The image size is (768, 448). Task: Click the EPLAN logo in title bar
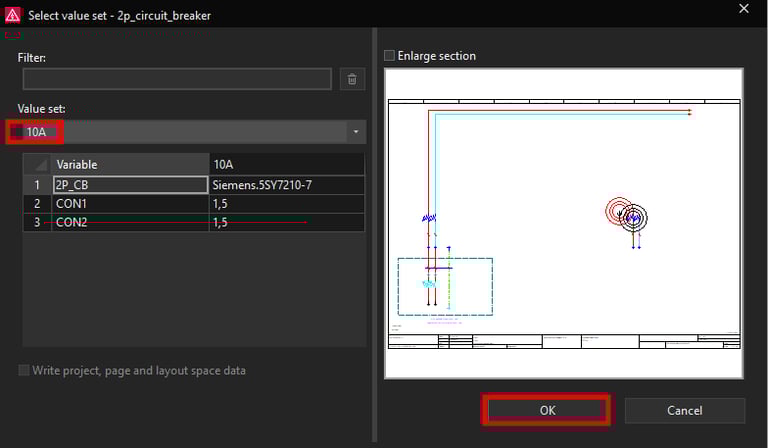[x=12, y=15]
